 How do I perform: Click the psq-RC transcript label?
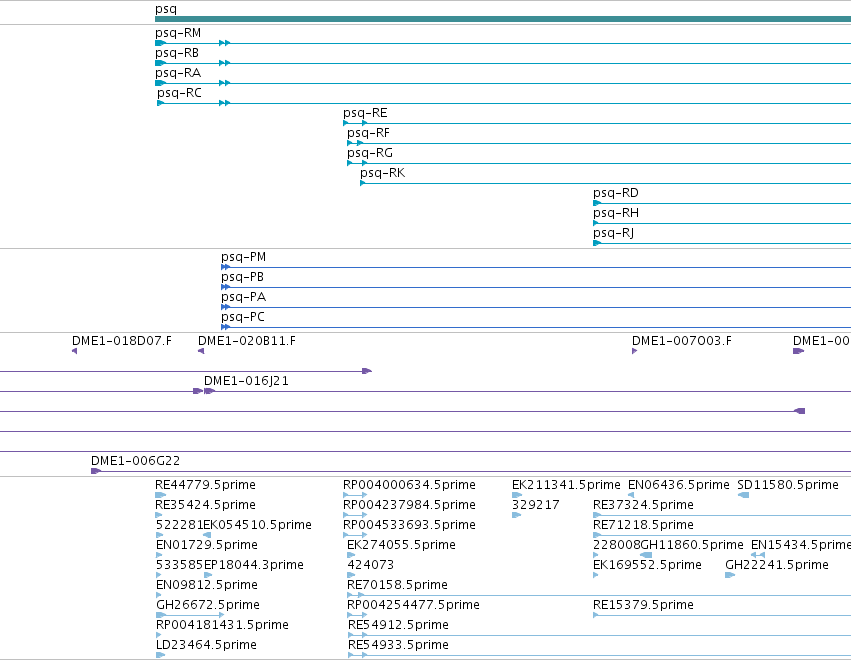pyautogui.click(x=179, y=93)
